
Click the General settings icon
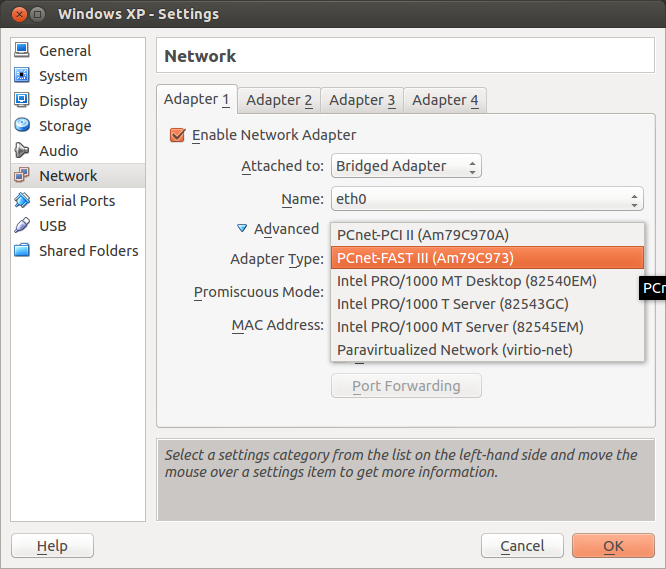coord(22,51)
